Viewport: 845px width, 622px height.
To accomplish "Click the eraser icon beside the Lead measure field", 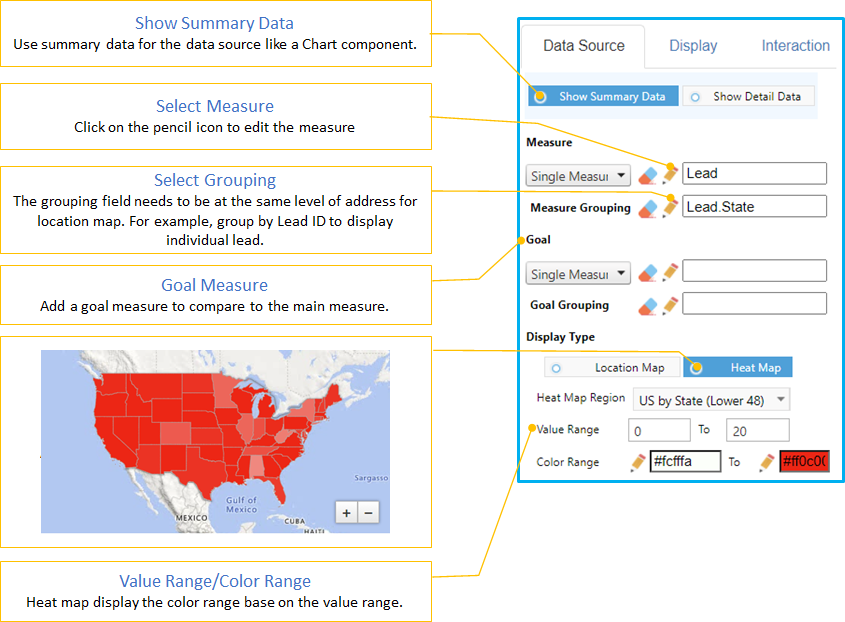I will 649,175.
